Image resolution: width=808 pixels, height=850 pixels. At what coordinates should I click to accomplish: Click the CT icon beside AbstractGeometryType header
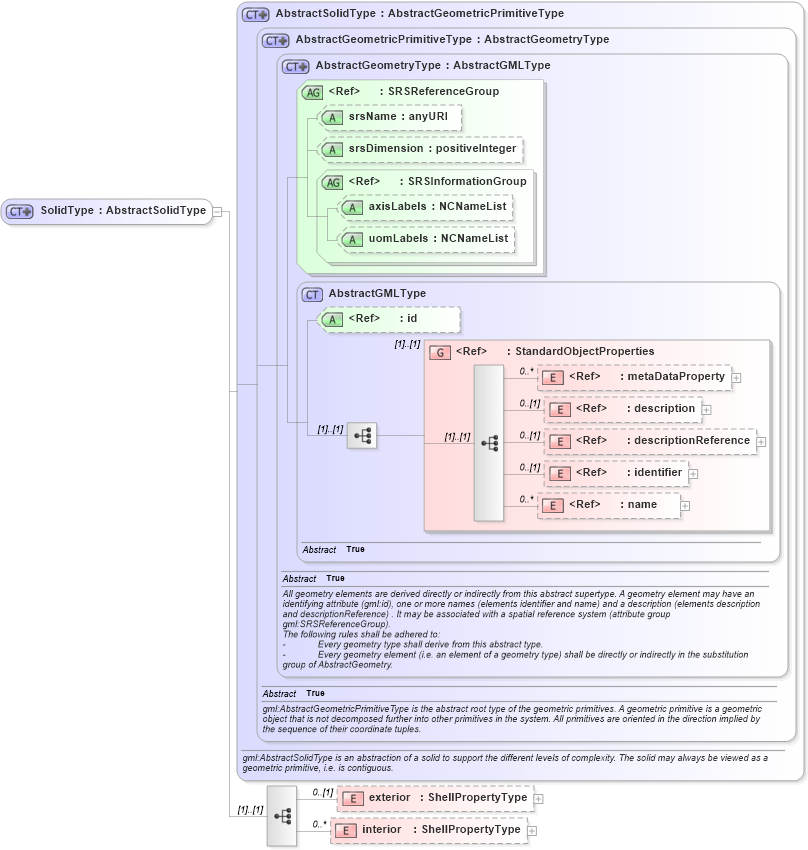pyautogui.click(x=295, y=67)
